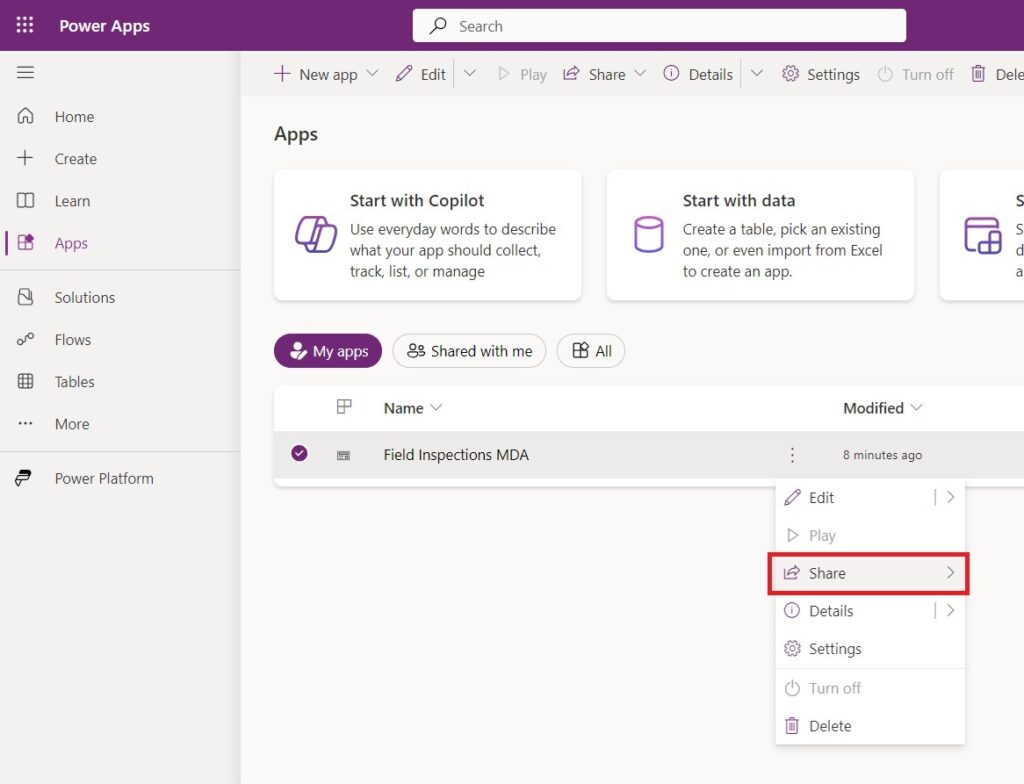Viewport: 1024px width, 784px height.
Task: Open the Start with Copilot card
Action: 428,235
